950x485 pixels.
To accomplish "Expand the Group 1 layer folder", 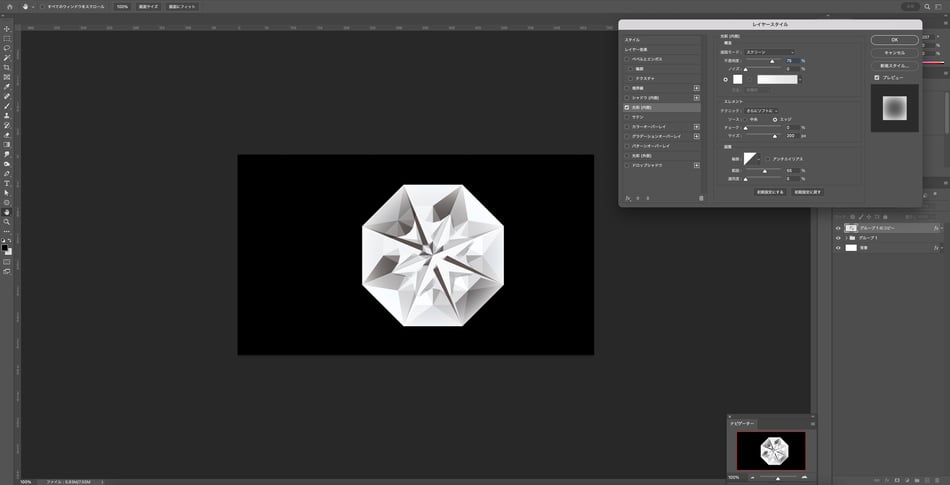I will (847, 238).
